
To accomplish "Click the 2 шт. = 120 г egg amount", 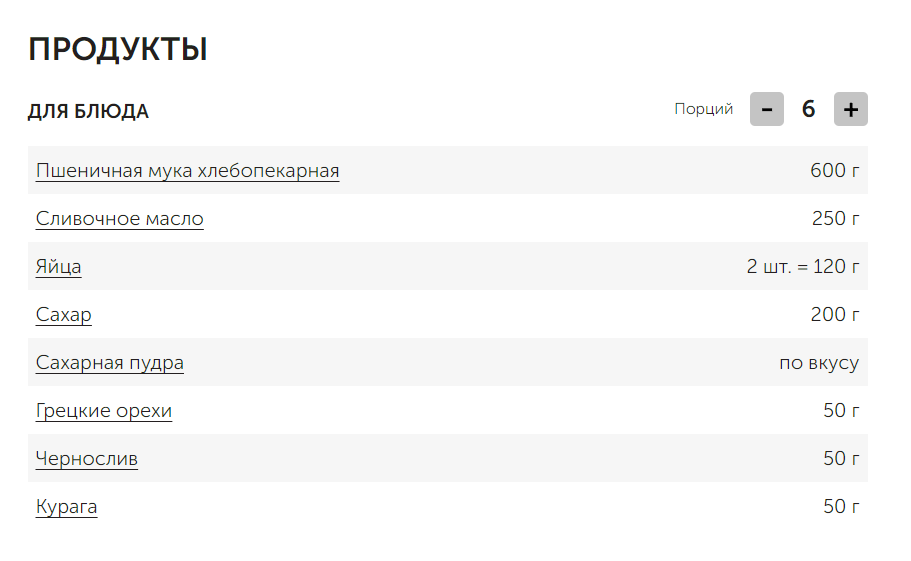I will (x=802, y=267).
